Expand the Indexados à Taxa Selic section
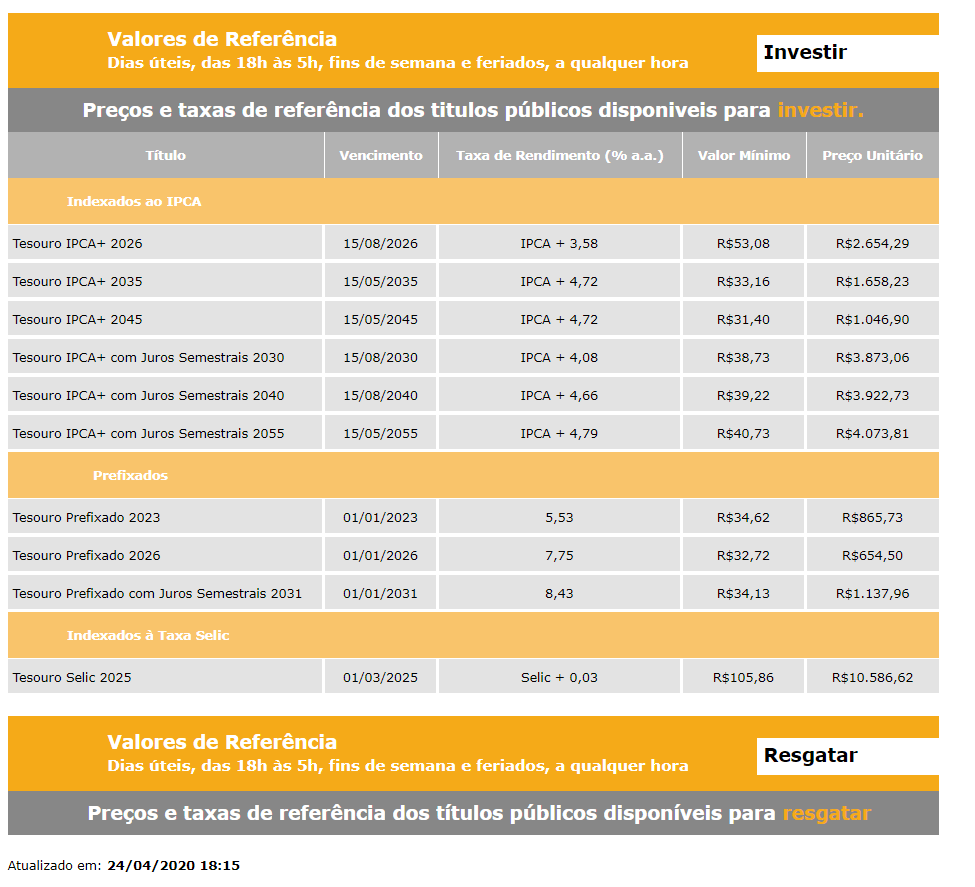Screen dimensions: 975x887 tap(148, 636)
